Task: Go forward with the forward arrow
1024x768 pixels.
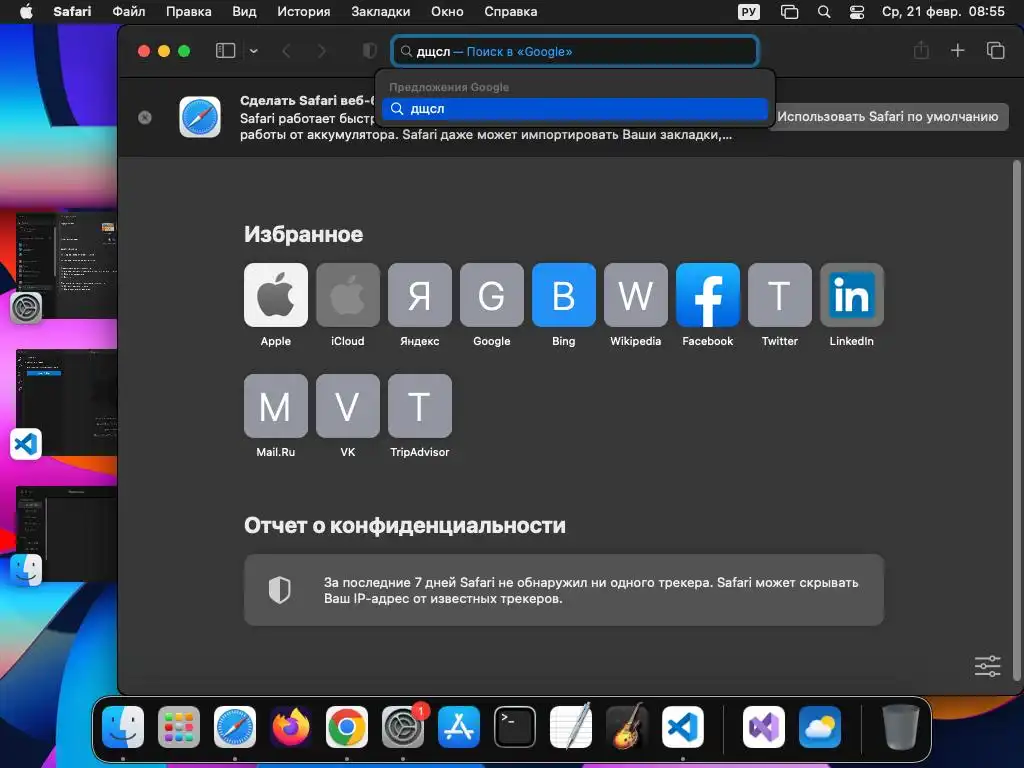Action: [x=321, y=51]
